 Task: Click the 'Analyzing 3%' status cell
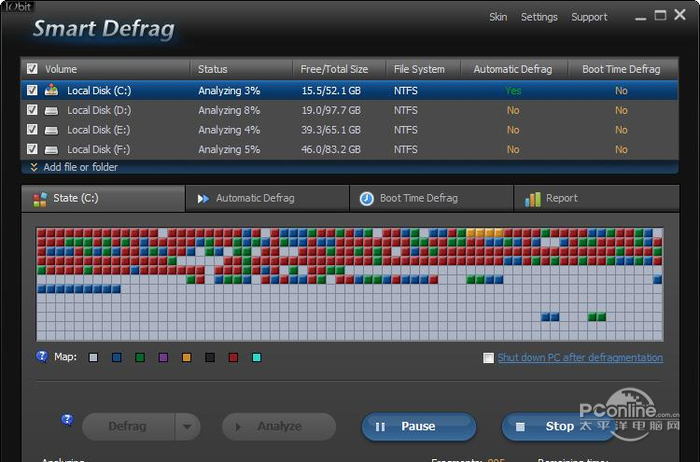coord(229,91)
